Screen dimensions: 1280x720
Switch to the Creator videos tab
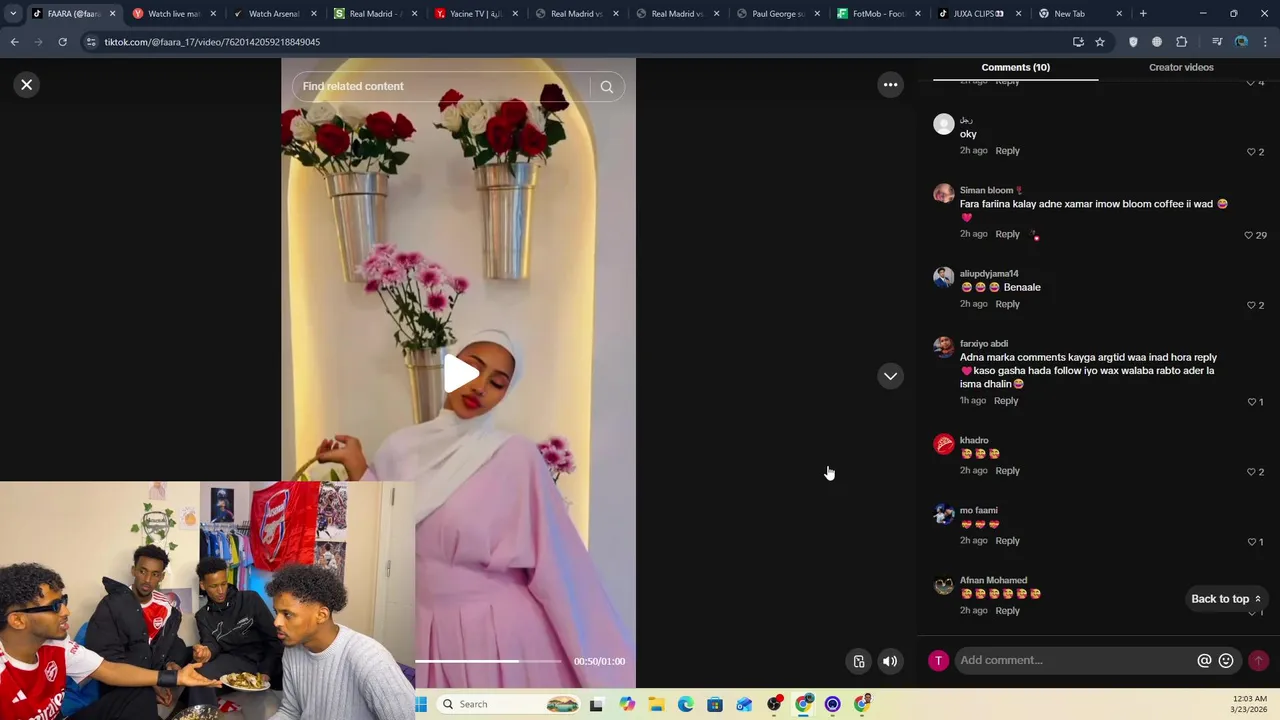pyautogui.click(x=1181, y=67)
